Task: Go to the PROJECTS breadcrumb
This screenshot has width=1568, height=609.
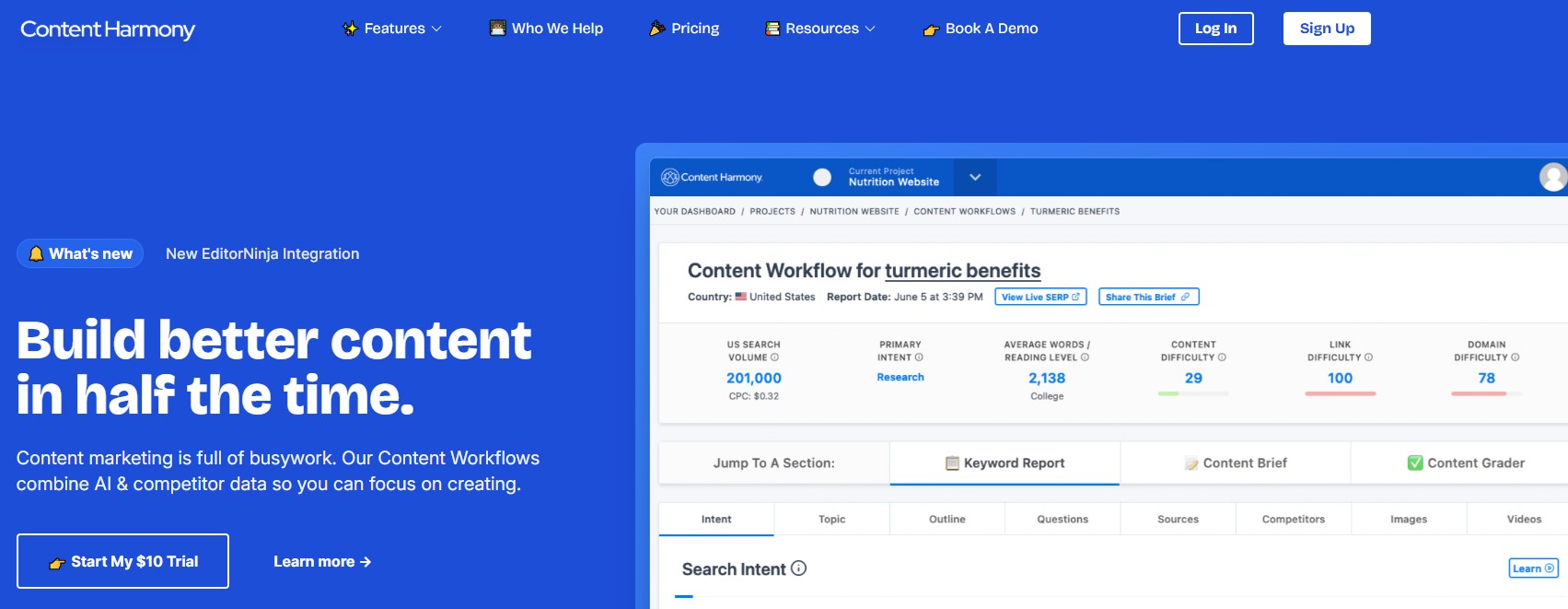Action: pyautogui.click(x=772, y=211)
